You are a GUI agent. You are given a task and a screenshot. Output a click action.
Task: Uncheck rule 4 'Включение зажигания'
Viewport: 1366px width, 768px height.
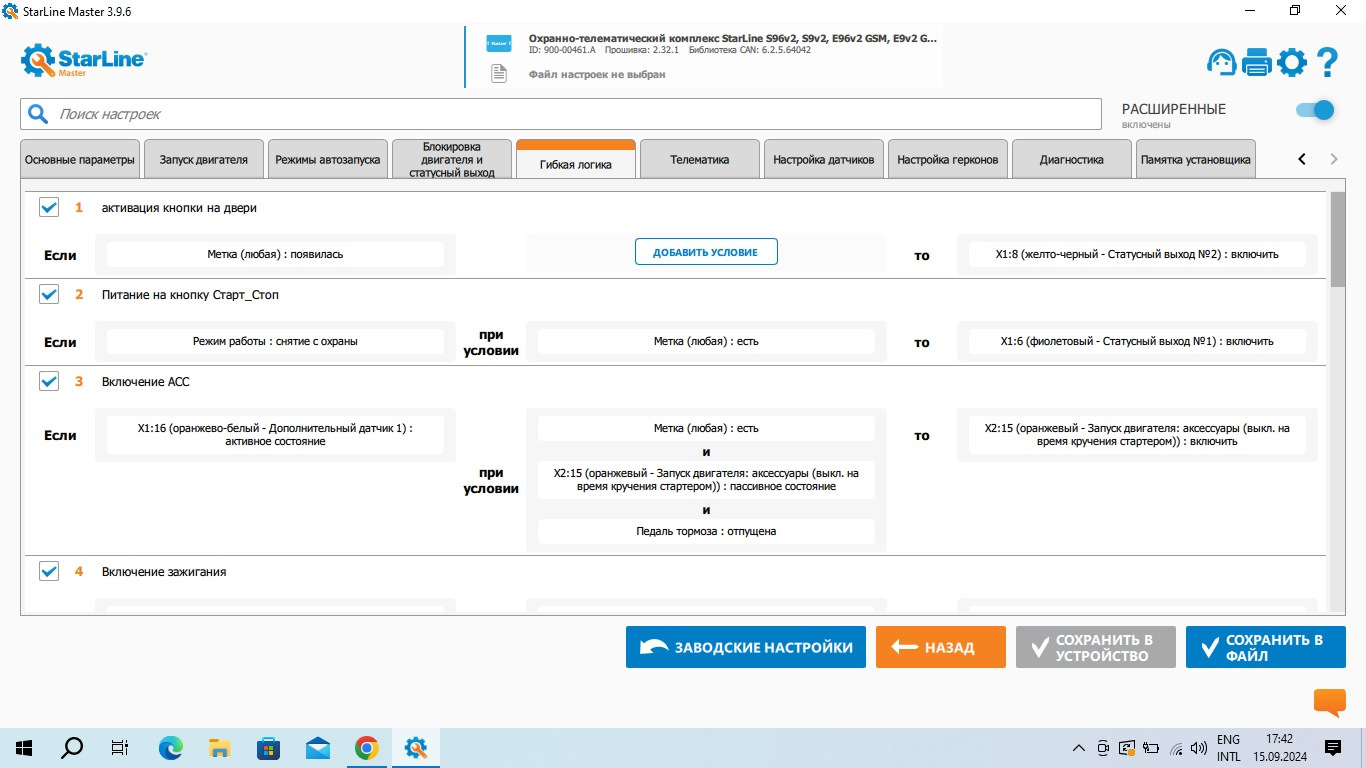[x=49, y=572]
